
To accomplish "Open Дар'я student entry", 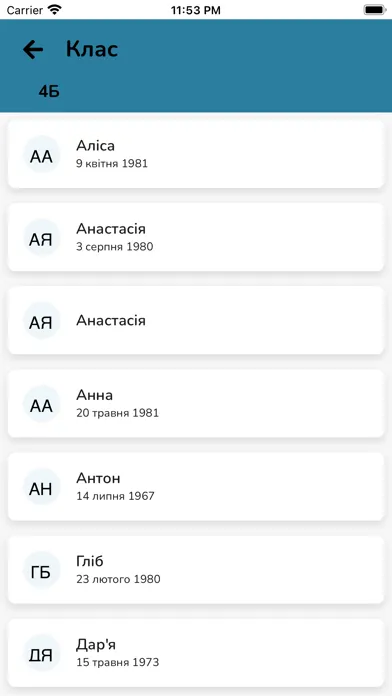I will tap(196, 653).
